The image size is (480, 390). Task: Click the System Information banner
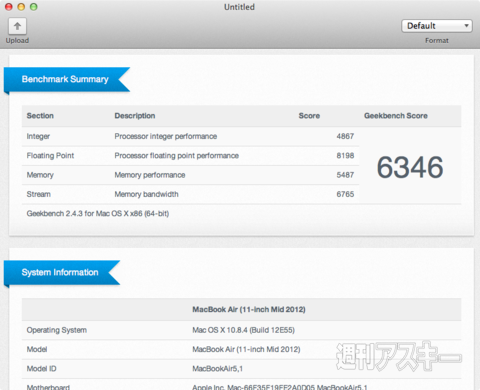[x=62, y=272]
